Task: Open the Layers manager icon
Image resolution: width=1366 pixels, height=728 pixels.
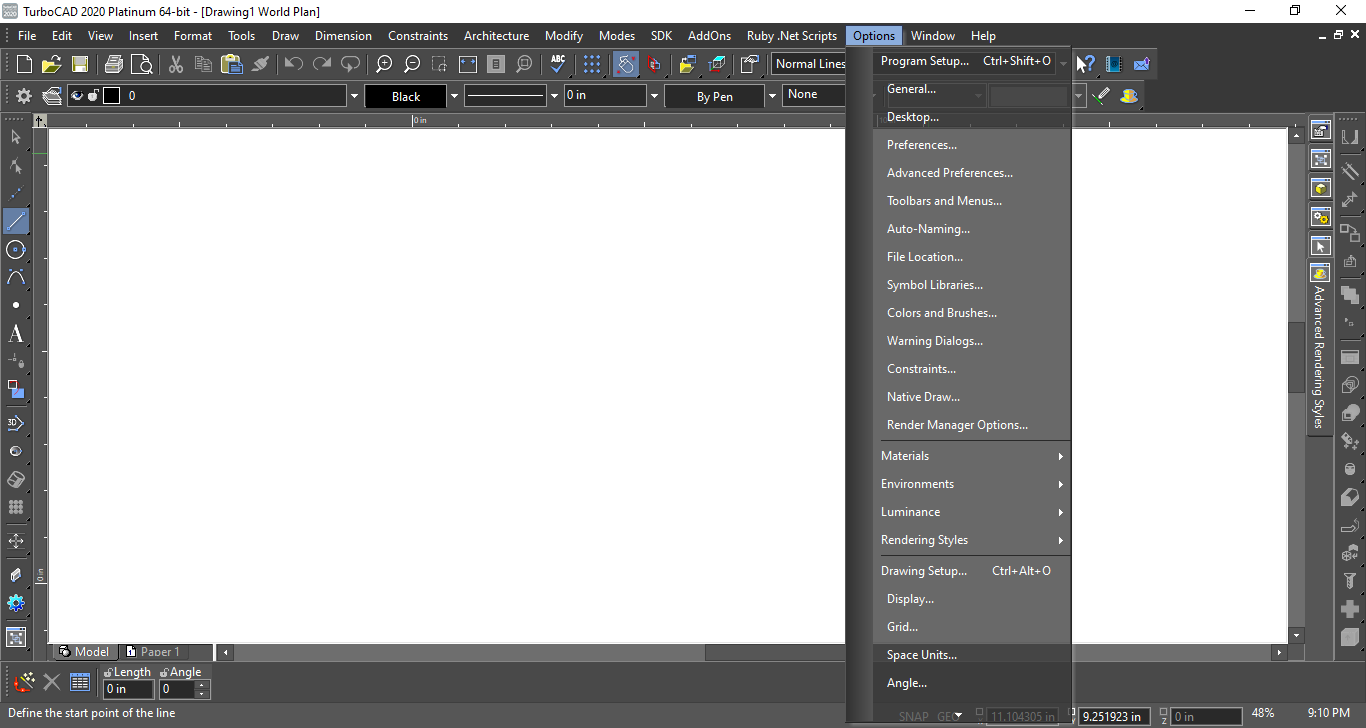Action: click(x=52, y=96)
